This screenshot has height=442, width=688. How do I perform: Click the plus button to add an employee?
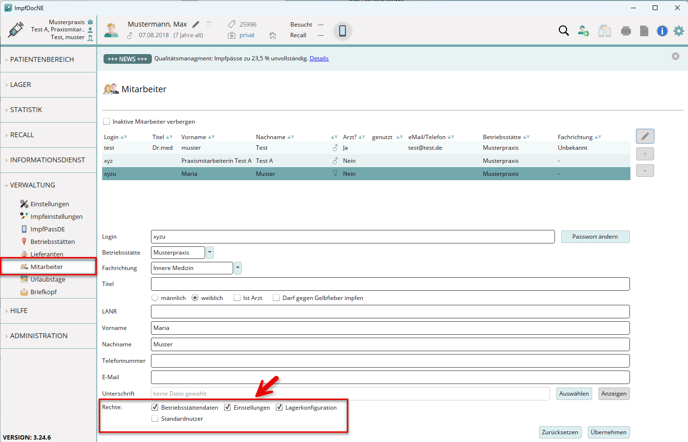coord(645,154)
